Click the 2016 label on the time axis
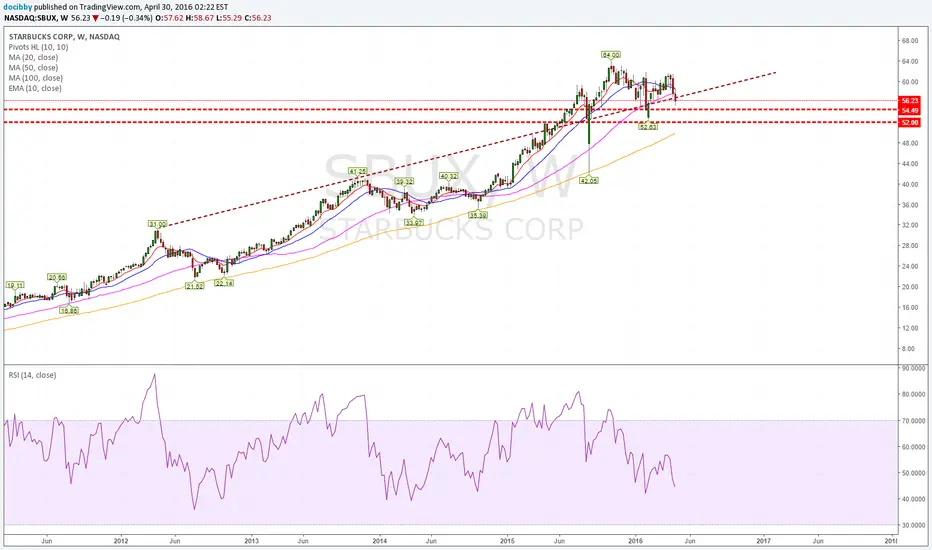932x550 pixels. [635, 541]
